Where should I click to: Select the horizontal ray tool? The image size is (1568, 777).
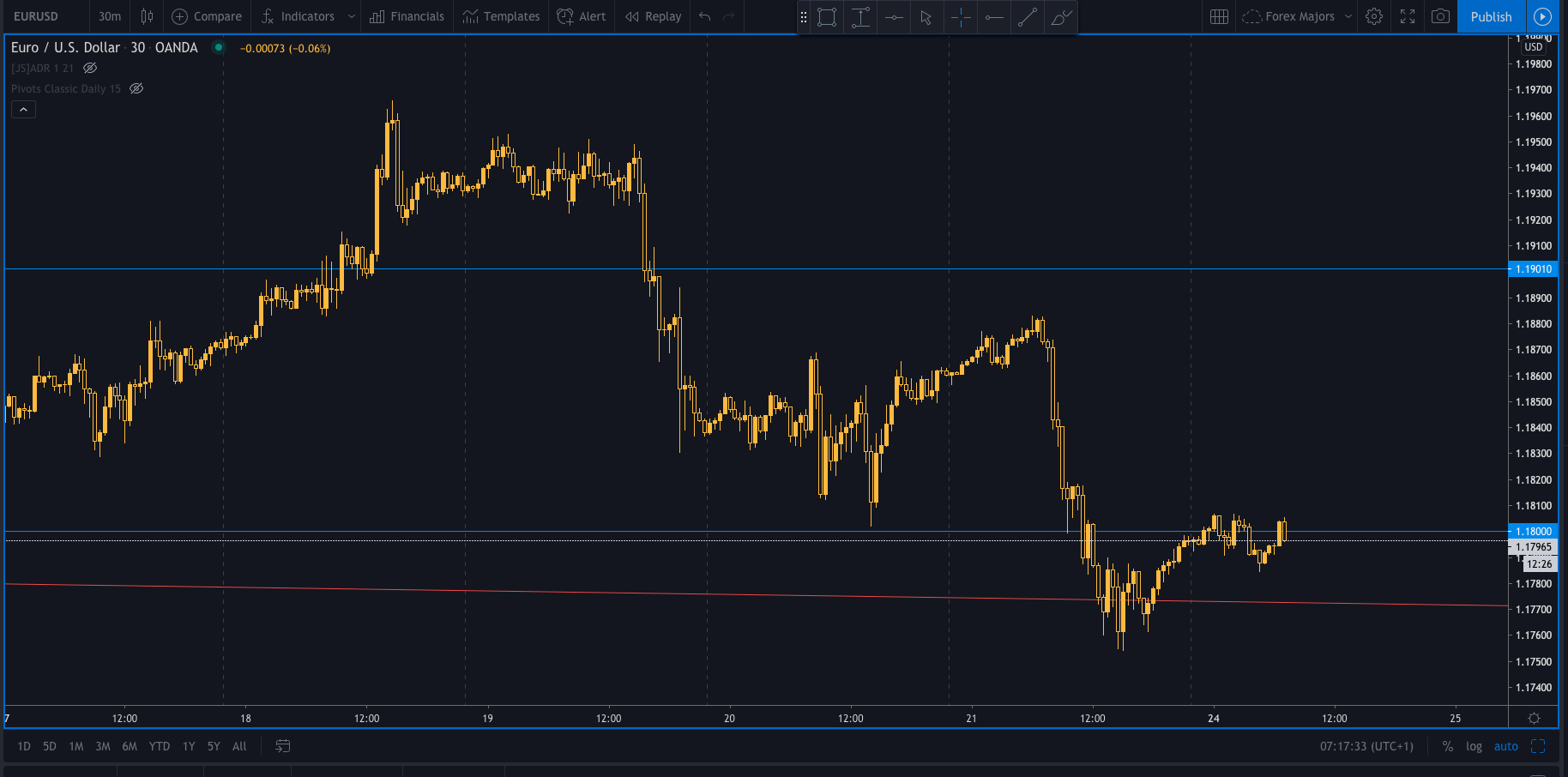[994, 17]
